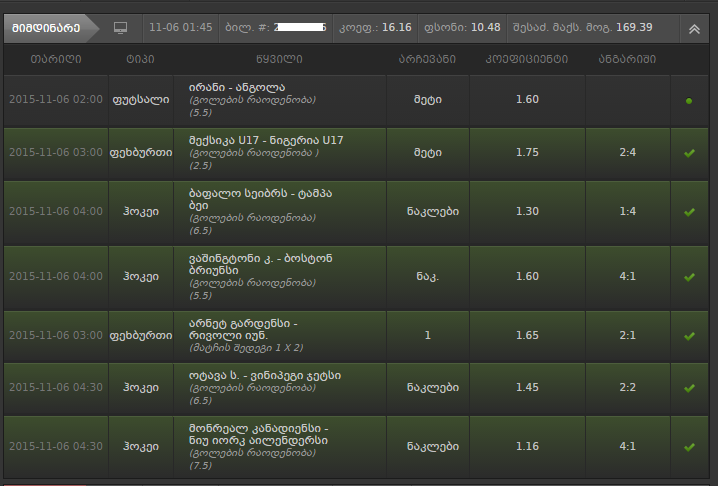
Task: Click score 4:1 in ვაშინგტონი row
Action: pyautogui.click(x=627, y=277)
